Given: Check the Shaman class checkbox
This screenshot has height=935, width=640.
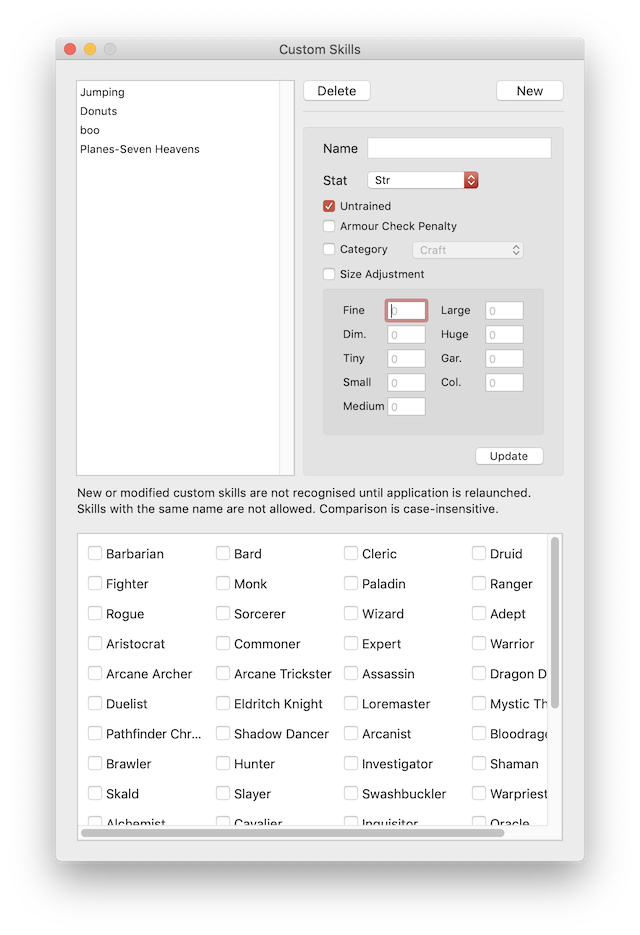Looking at the screenshot, I should [478, 763].
